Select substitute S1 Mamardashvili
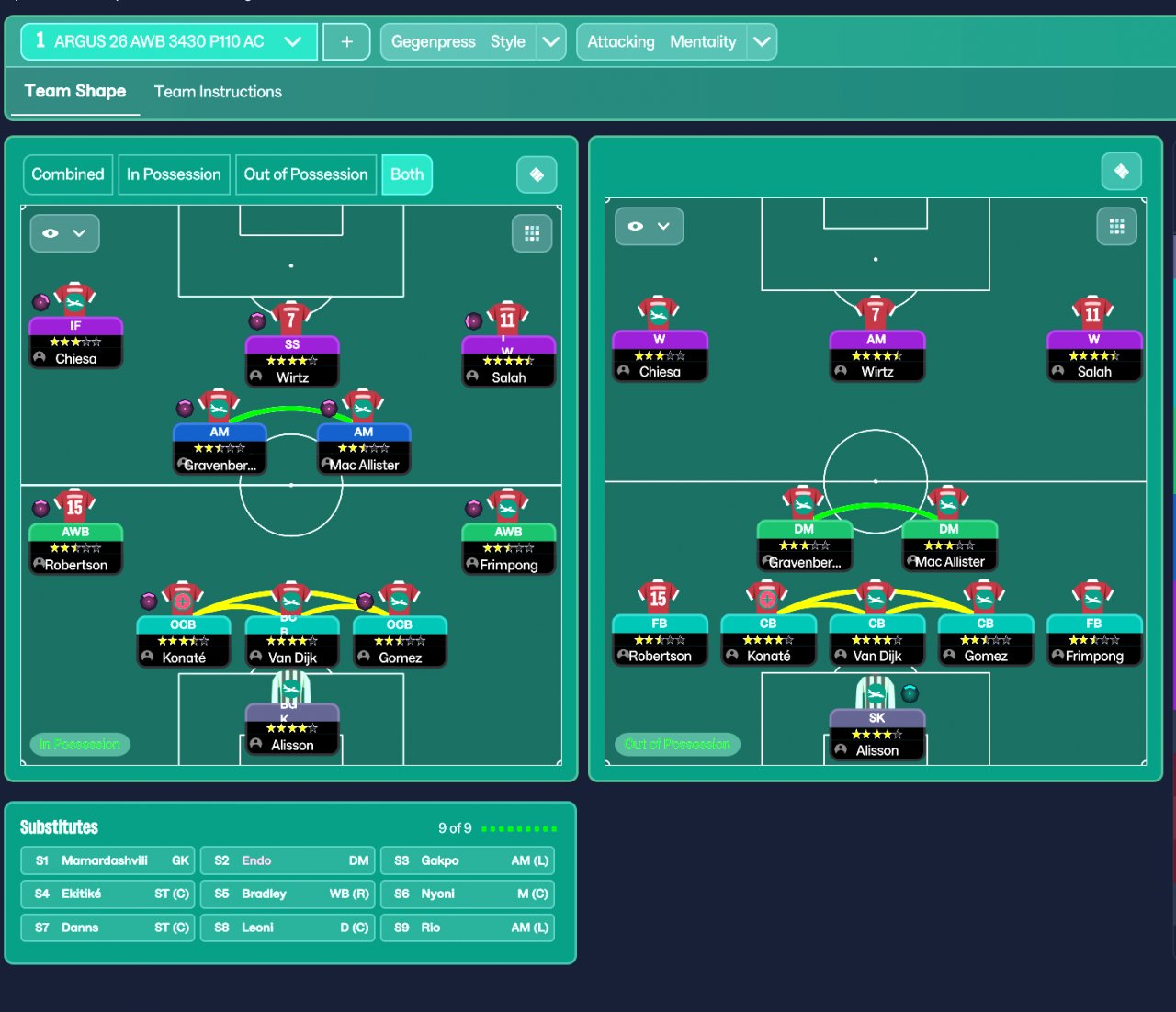Viewport: 1176px width, 1012px height. (x=108, y=860)
